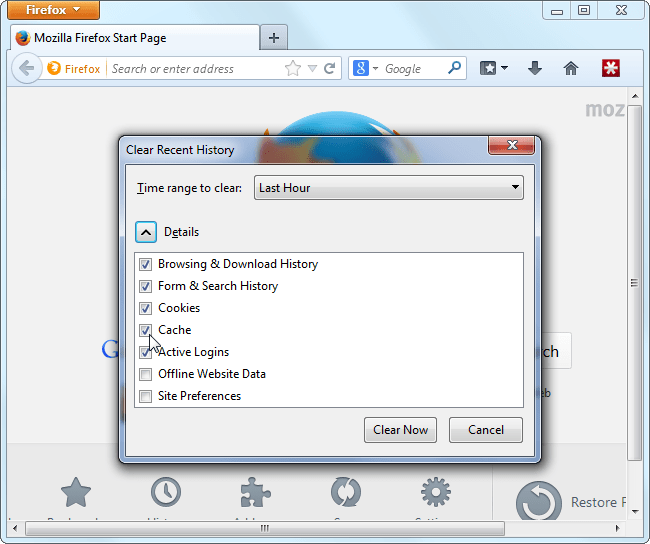Click the scroll up arrow of vertical scrollbar
650x544 pixels.
[x=635, y=96]
